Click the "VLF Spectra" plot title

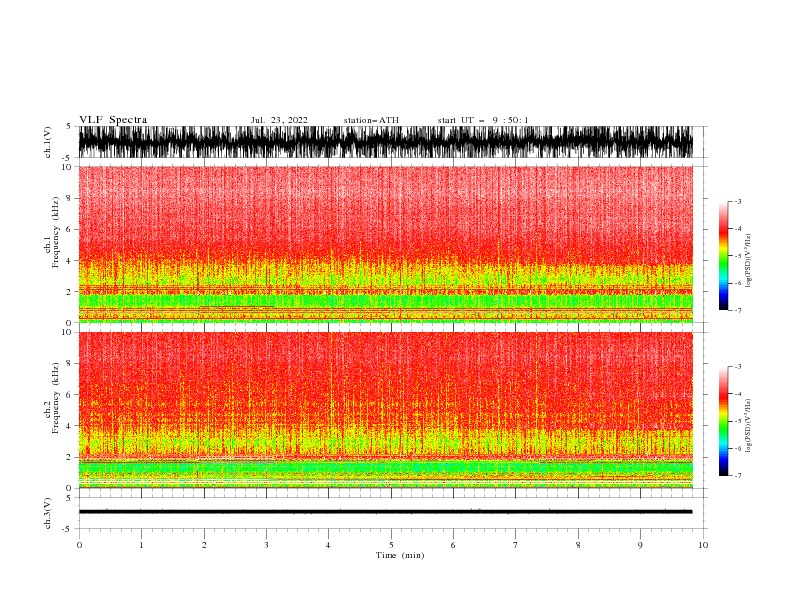[113, 120]
